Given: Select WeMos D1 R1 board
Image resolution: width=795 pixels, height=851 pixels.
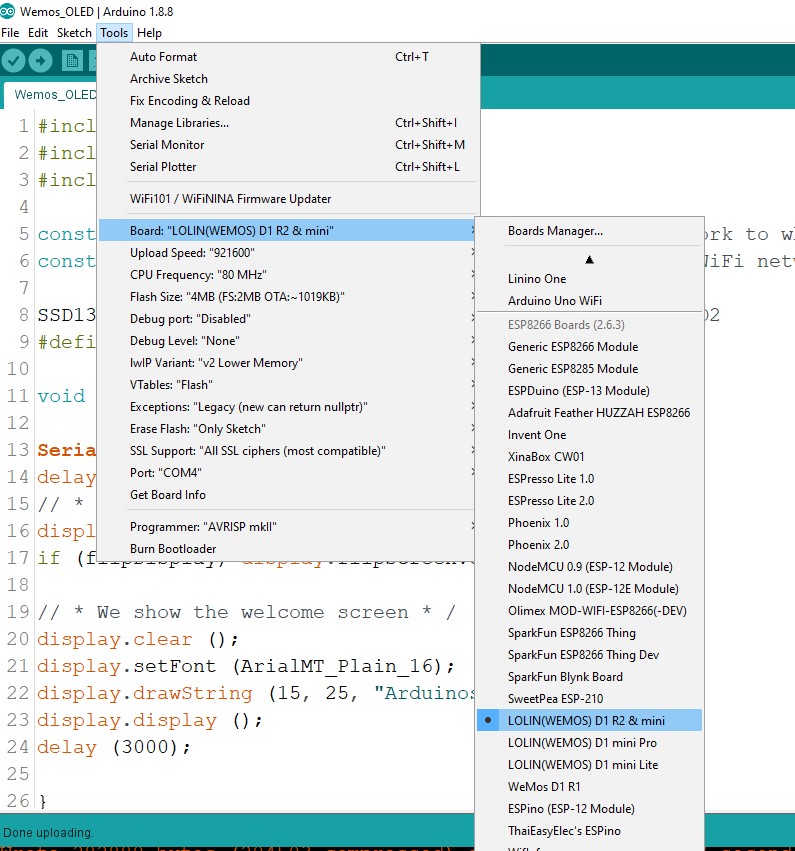Looking at the screenshot, I should (589, 786).
